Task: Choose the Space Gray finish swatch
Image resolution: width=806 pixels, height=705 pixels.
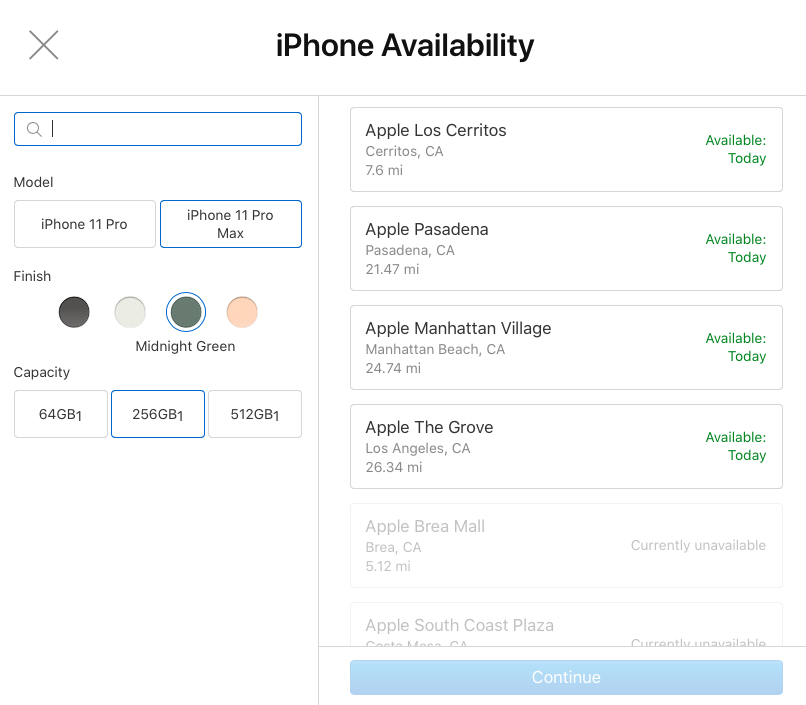Action: click(x=74, y=312)
